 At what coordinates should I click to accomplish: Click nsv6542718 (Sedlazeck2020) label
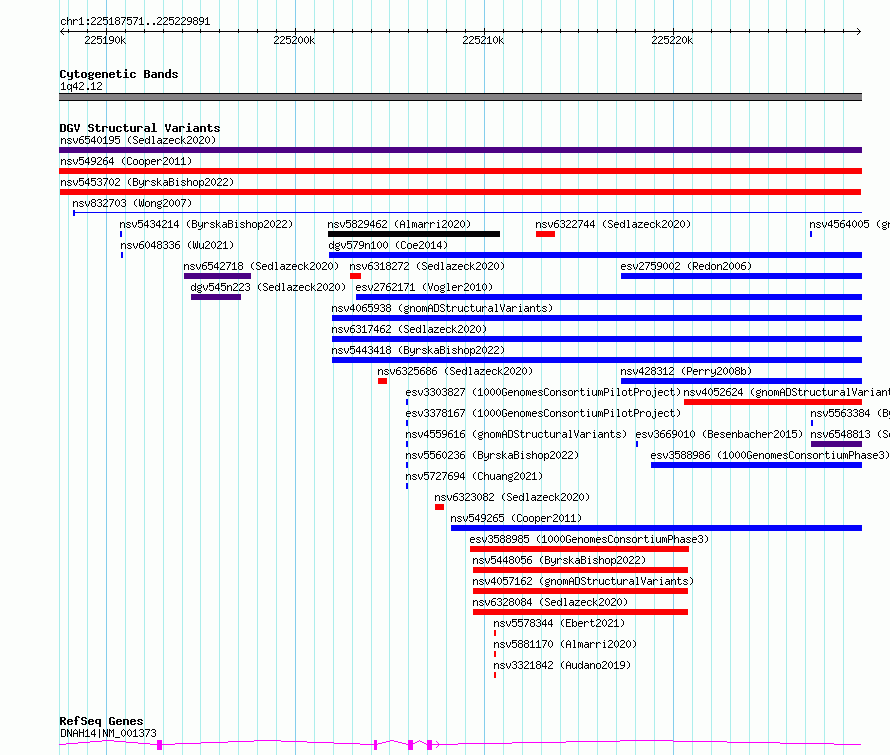[261, 266]
